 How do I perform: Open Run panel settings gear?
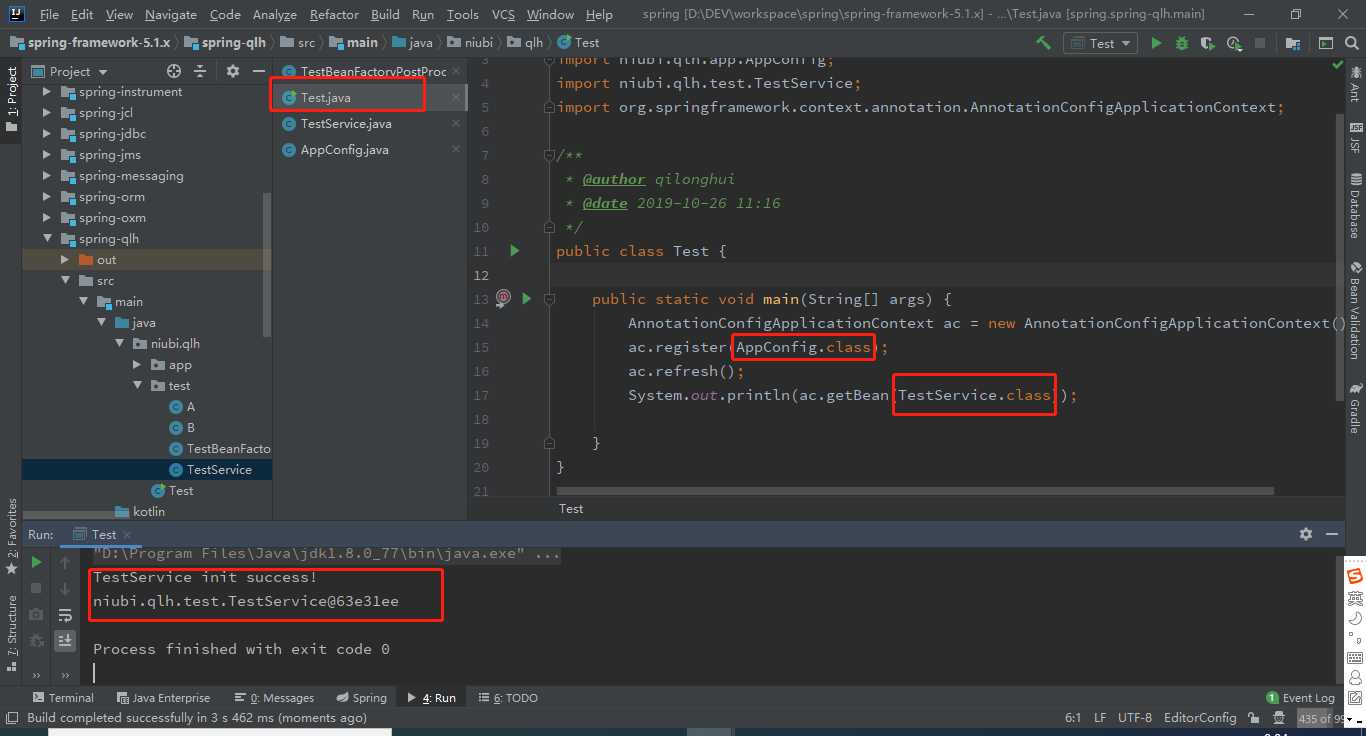(x=1305, y=534)
